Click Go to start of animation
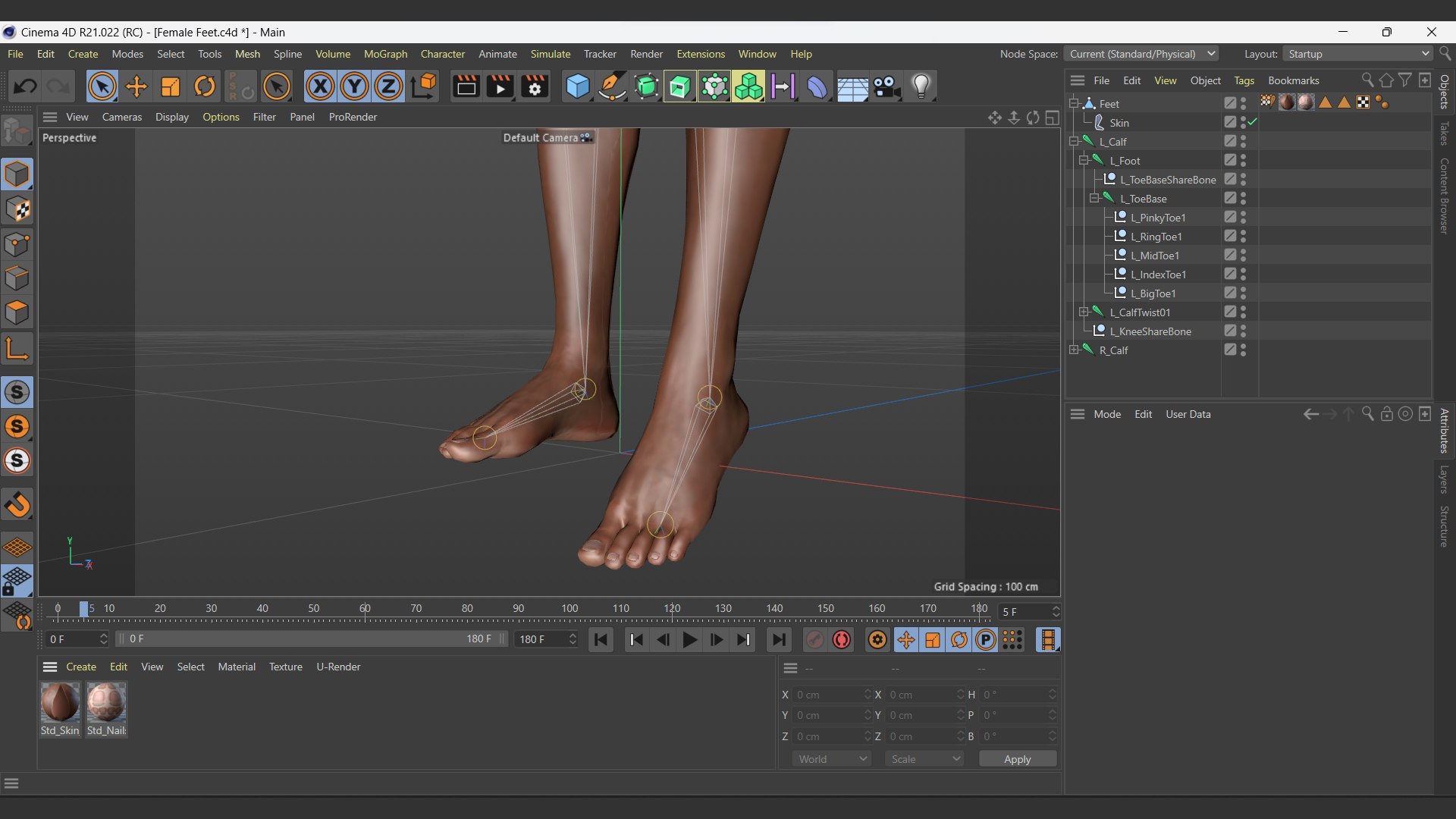The width and height of the screenshot is (1456, 819). click(x=601, y=640)
